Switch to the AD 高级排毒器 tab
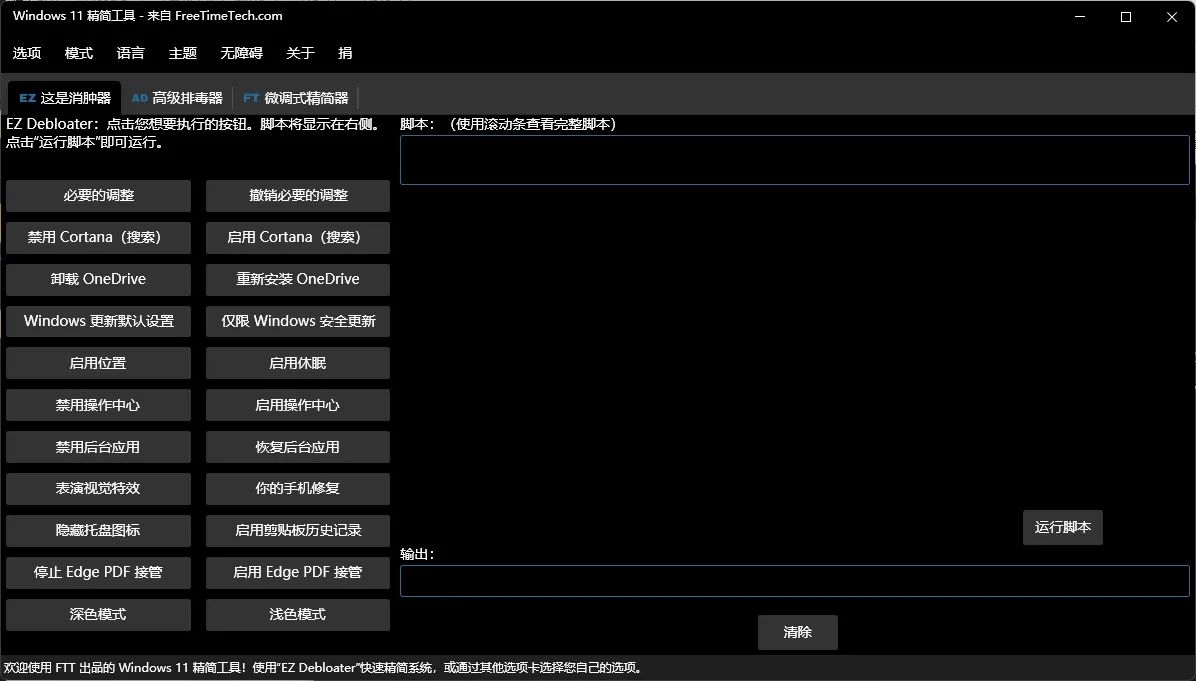This screenshot has width=1196, height=681. (x=177, y=98)
